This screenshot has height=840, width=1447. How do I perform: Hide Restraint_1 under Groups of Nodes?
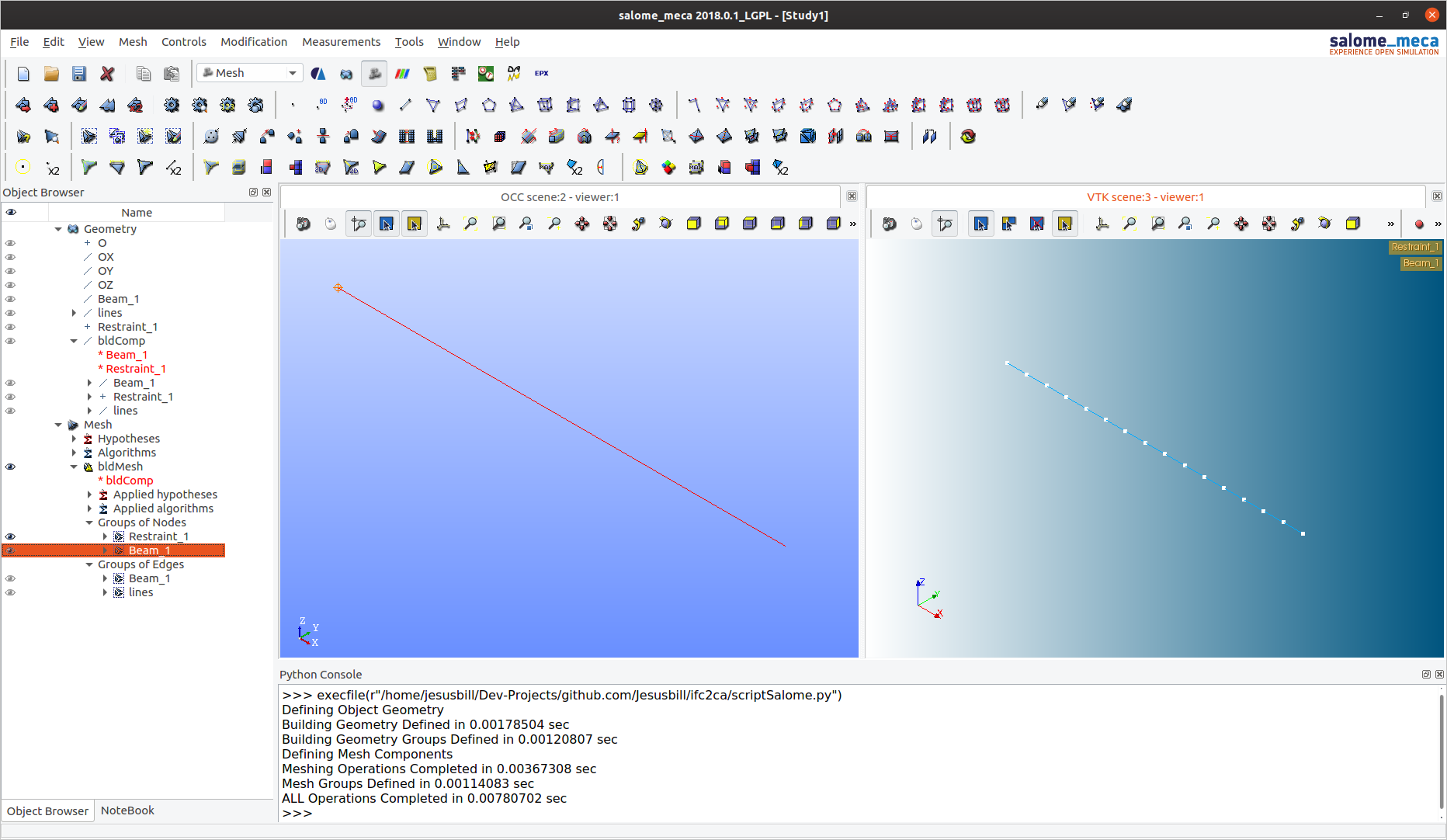pyautogui.click(x=11, y=536)
